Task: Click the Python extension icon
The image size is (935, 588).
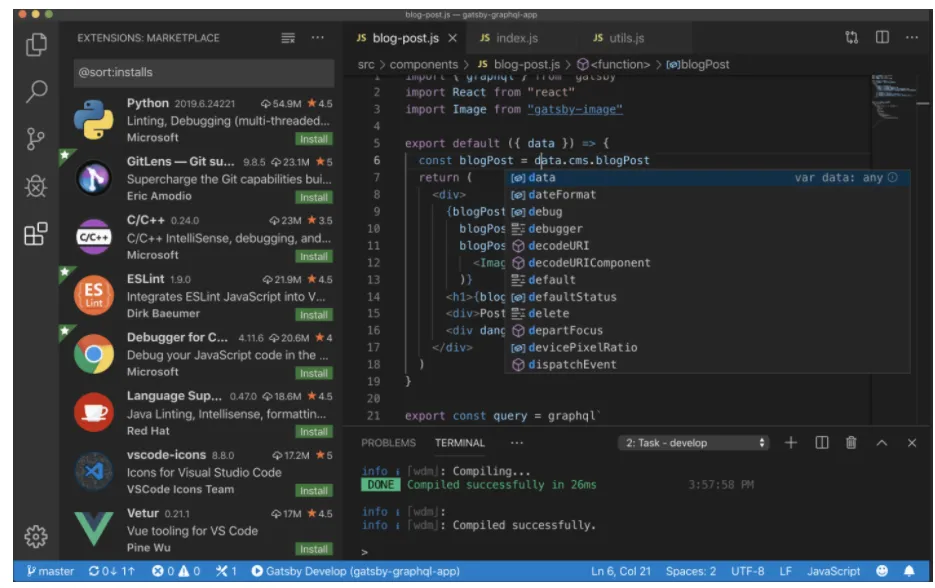Action: 94,120
